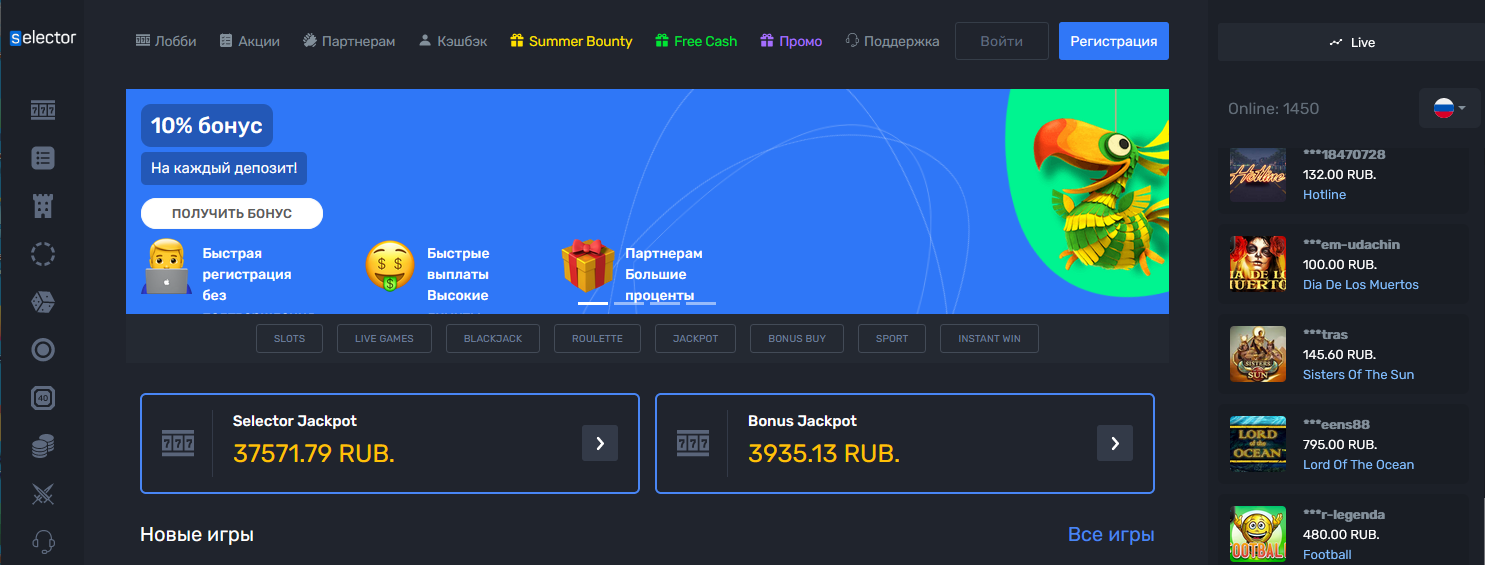Click the Sisters Of The Sun thumbnail
This screenshot has width=1485, height=565.
(1258, 354)
